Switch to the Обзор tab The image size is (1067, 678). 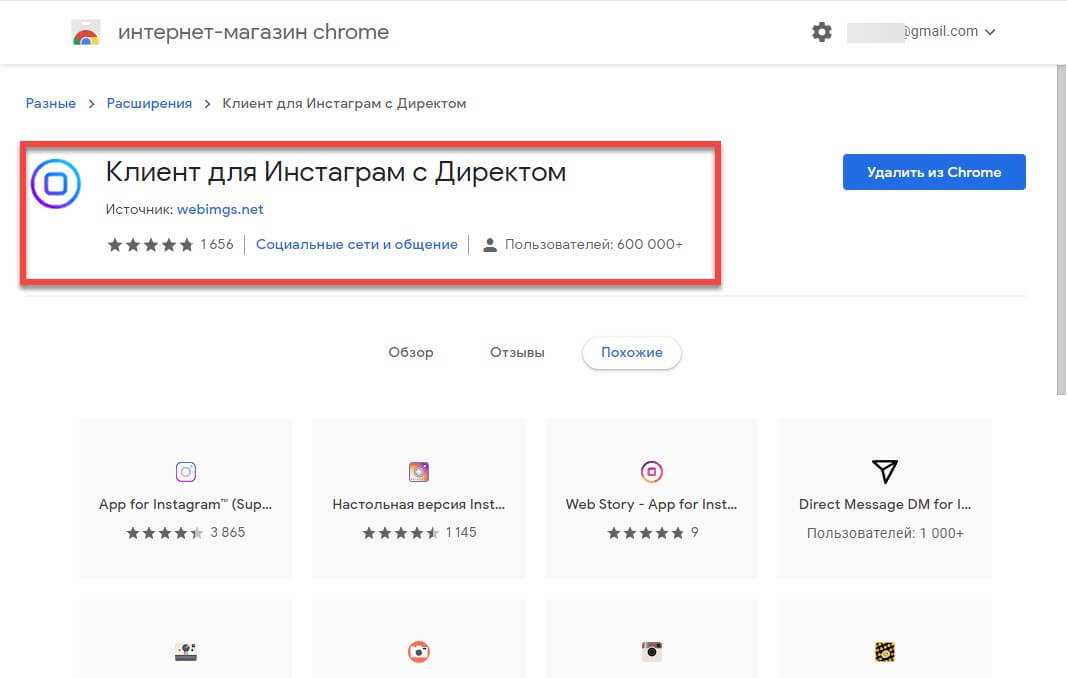[410, 353]
